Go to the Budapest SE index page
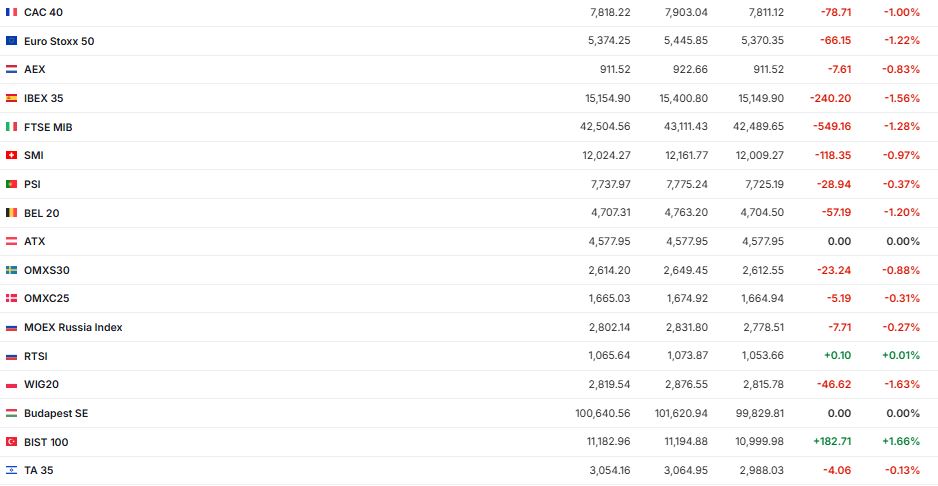938x486 pixels. pos(56,413)
